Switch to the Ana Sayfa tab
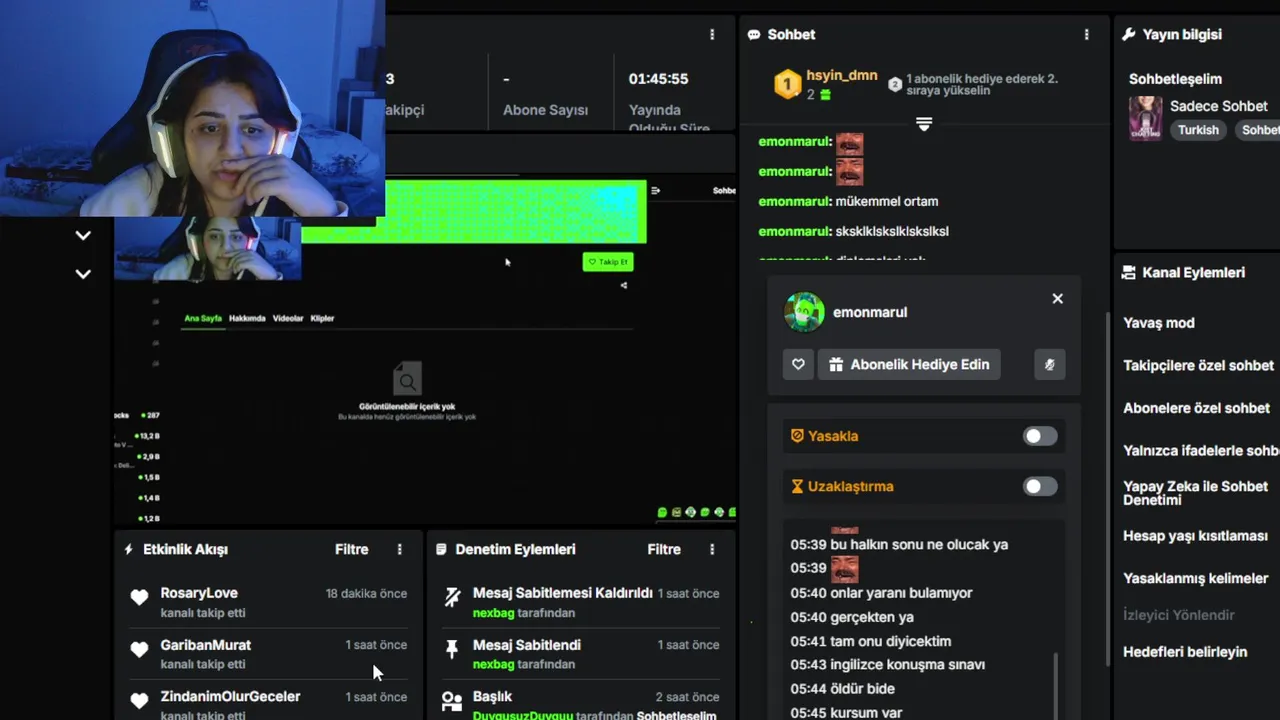 pos(203,318)
